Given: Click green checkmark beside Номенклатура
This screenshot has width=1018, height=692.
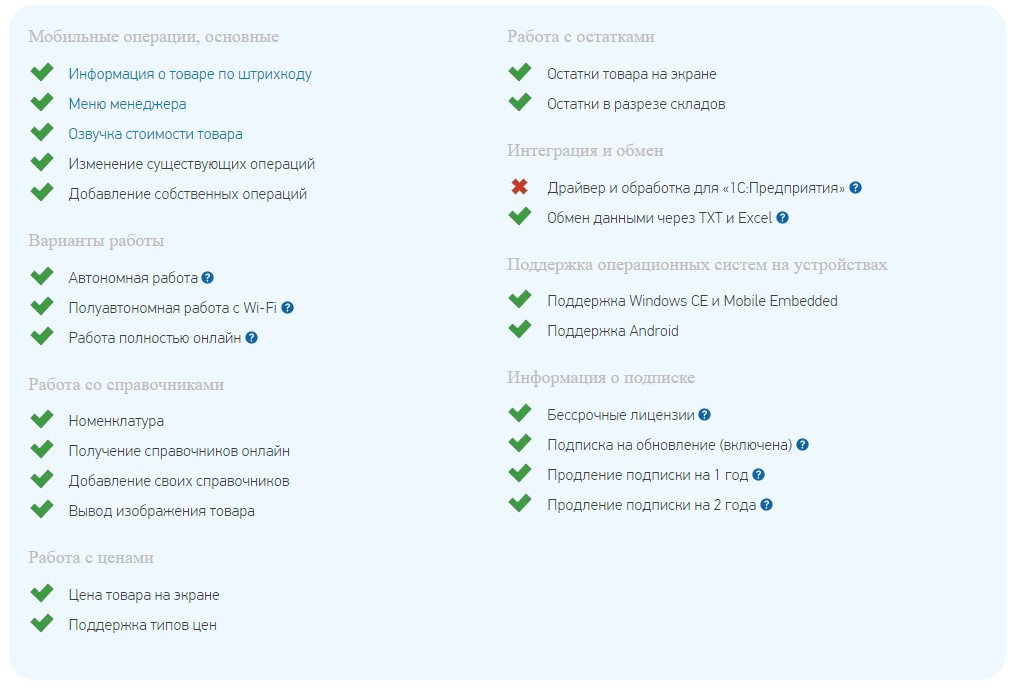Looking at the screenshot, I should click(42, 419).
